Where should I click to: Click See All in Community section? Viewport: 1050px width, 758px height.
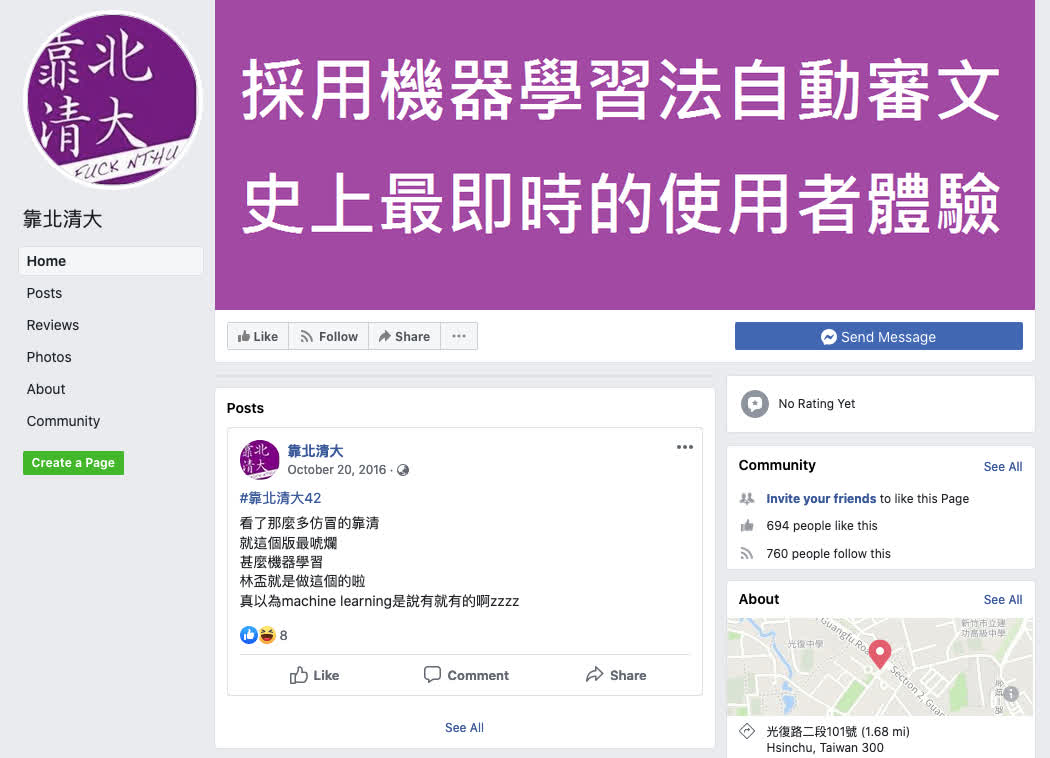tap(1002, 467)
